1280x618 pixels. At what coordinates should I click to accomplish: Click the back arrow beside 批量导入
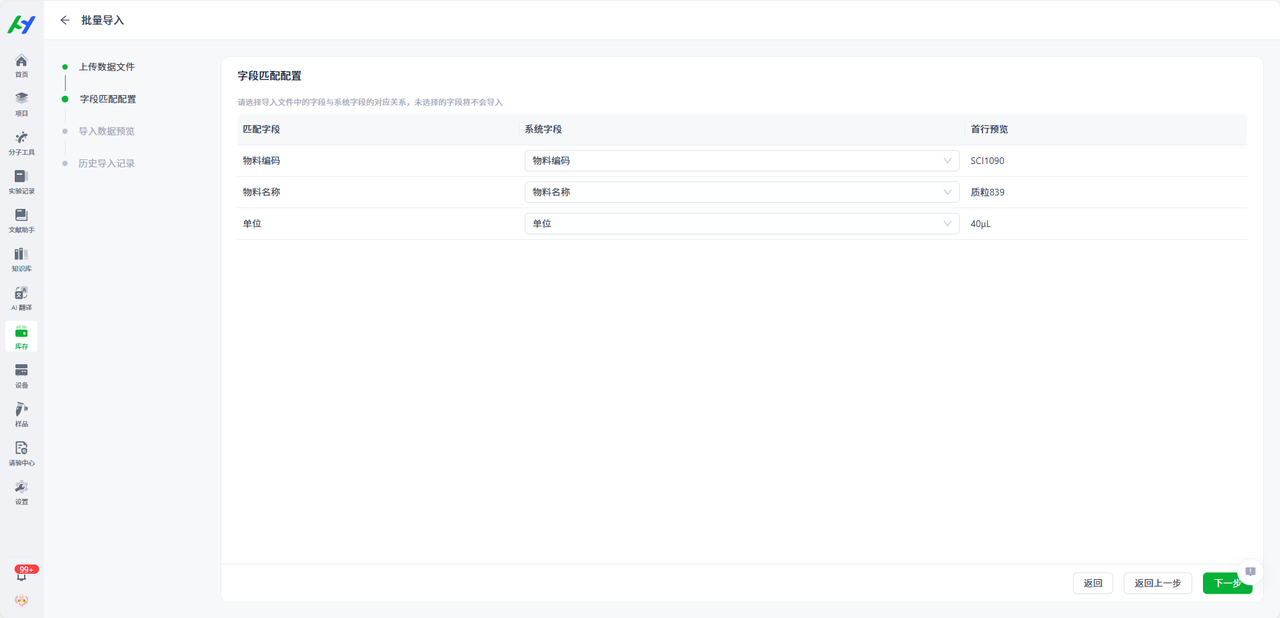pos(65,20)
